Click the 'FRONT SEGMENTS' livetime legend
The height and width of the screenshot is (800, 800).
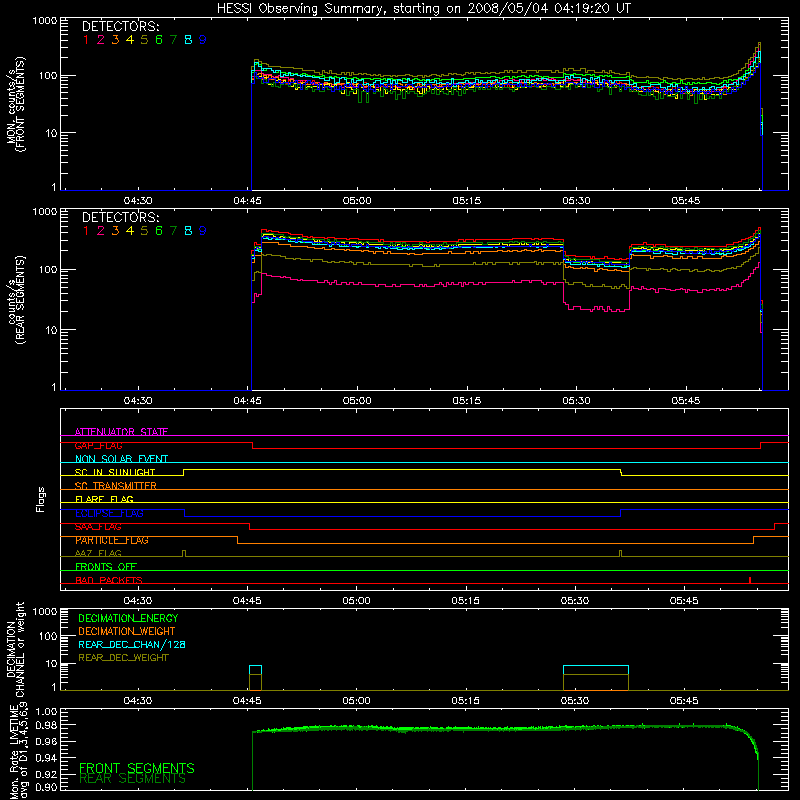(137, 768)
